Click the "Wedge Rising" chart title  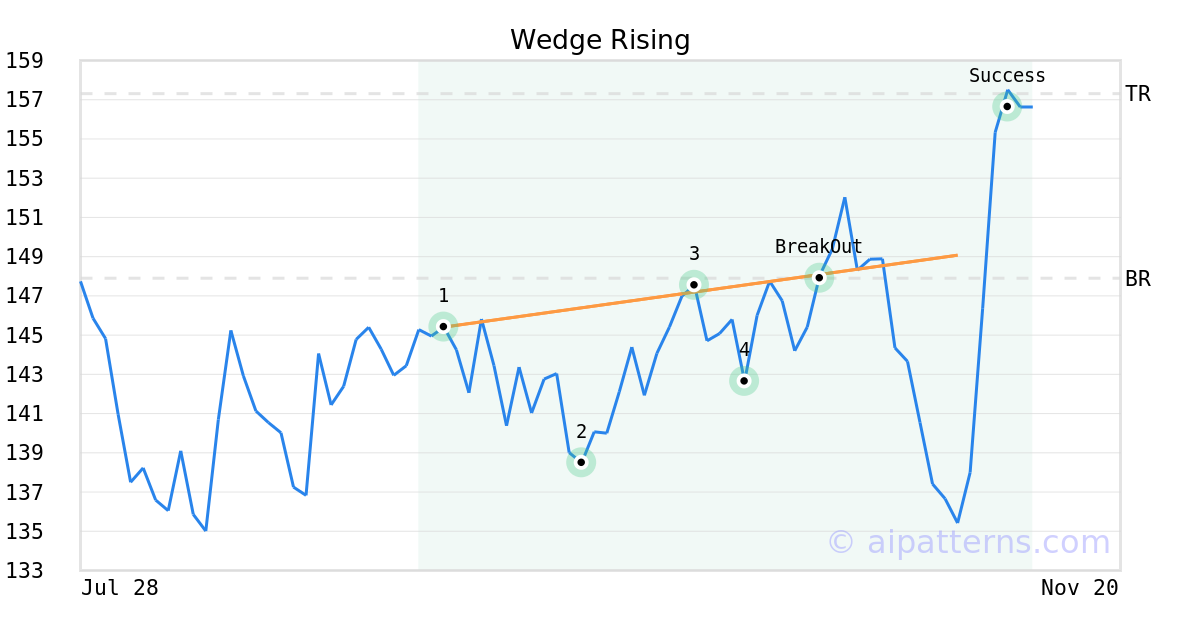pos(600,40)
